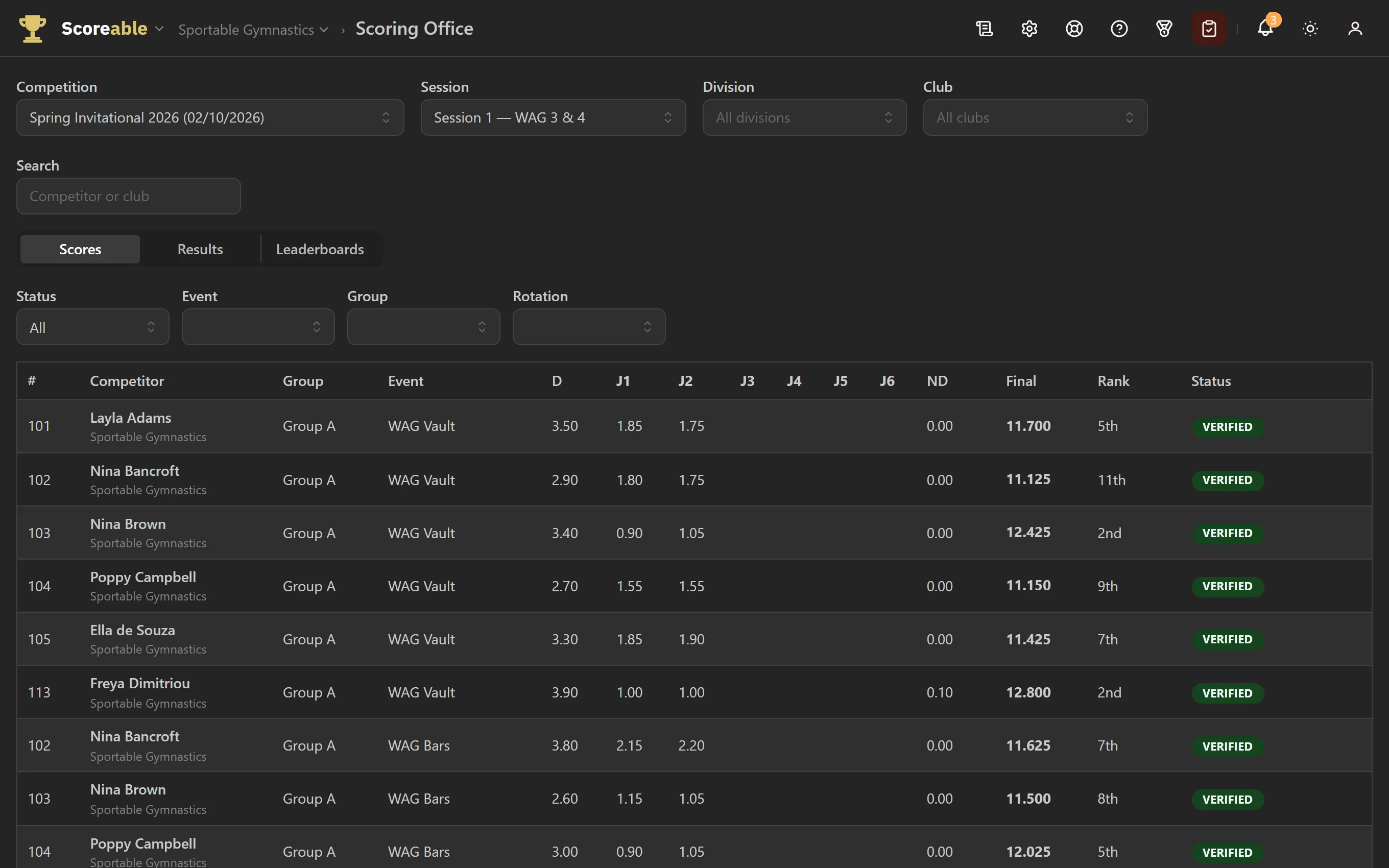Open the Rotation filter dropdown
Viewport: 1389px width, 868px height.
pyautogui.click(x=588, y=327)
